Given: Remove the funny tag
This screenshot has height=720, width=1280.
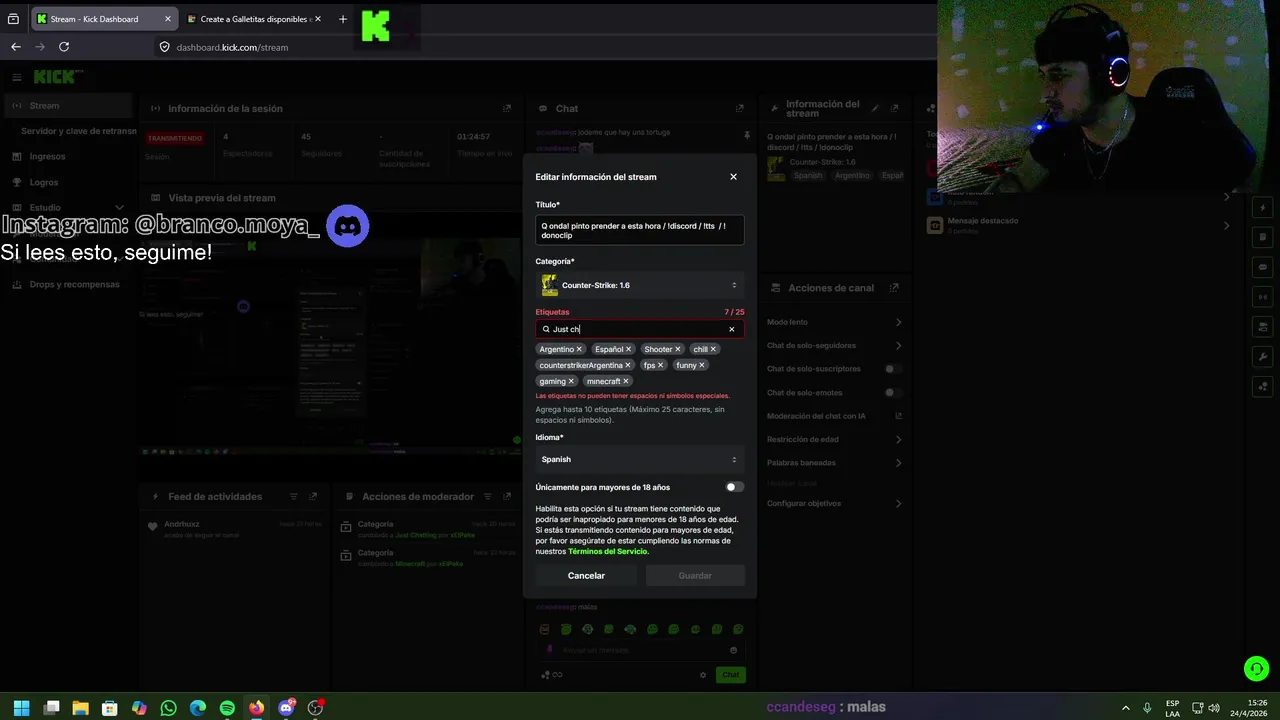Looking at the screenshot, I should (x=702, y=365).
